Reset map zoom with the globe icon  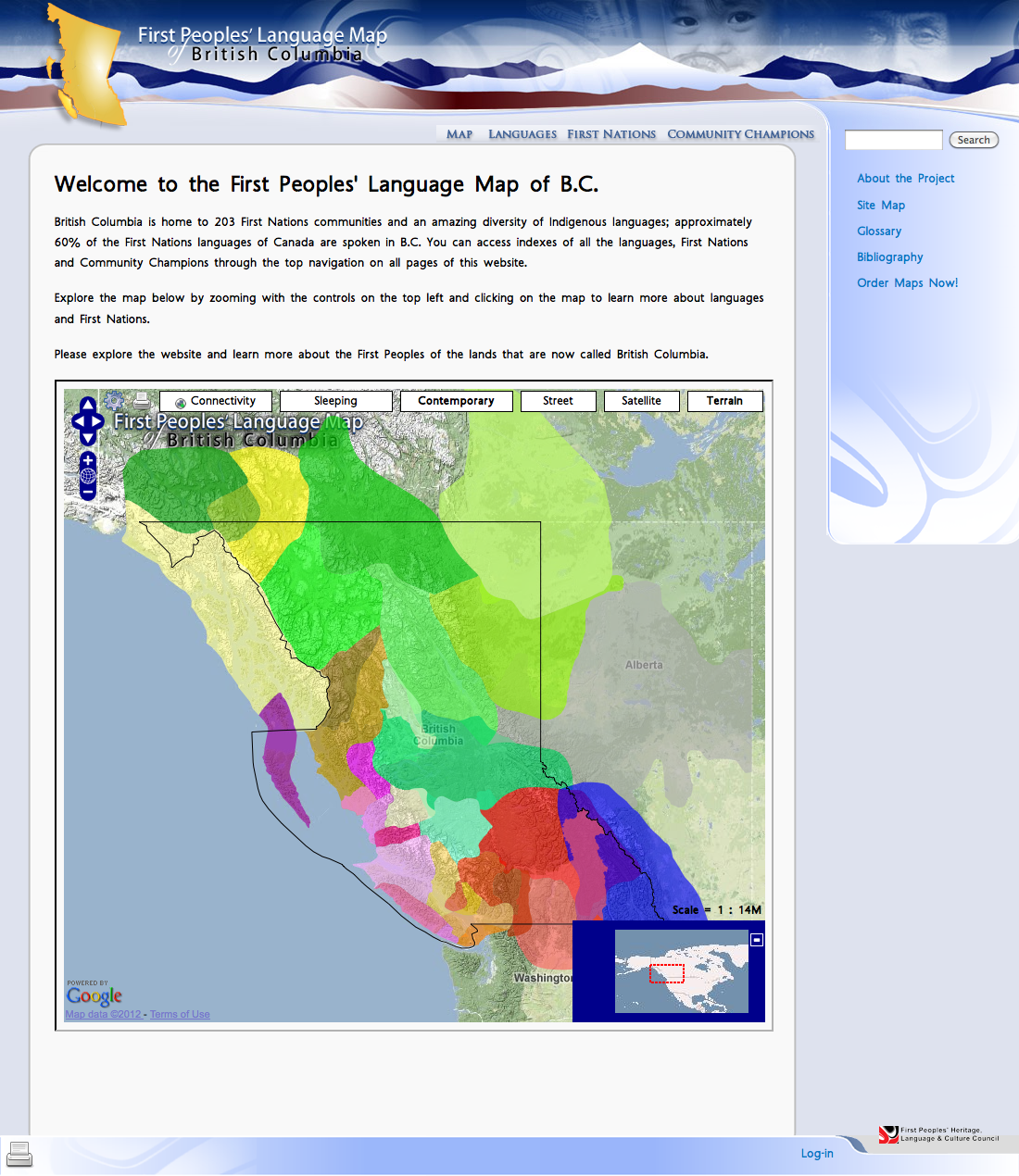(88, 475)
